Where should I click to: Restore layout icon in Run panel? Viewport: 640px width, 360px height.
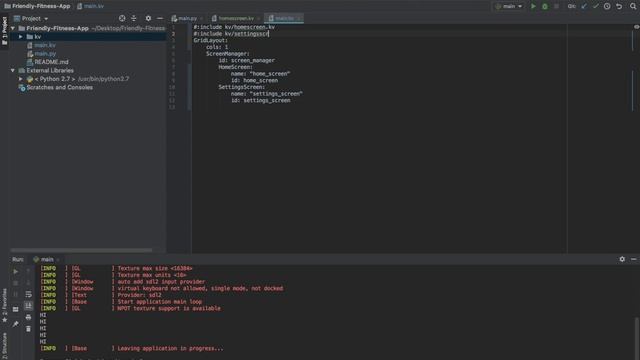pyautogui.click(x=16, y=309)
